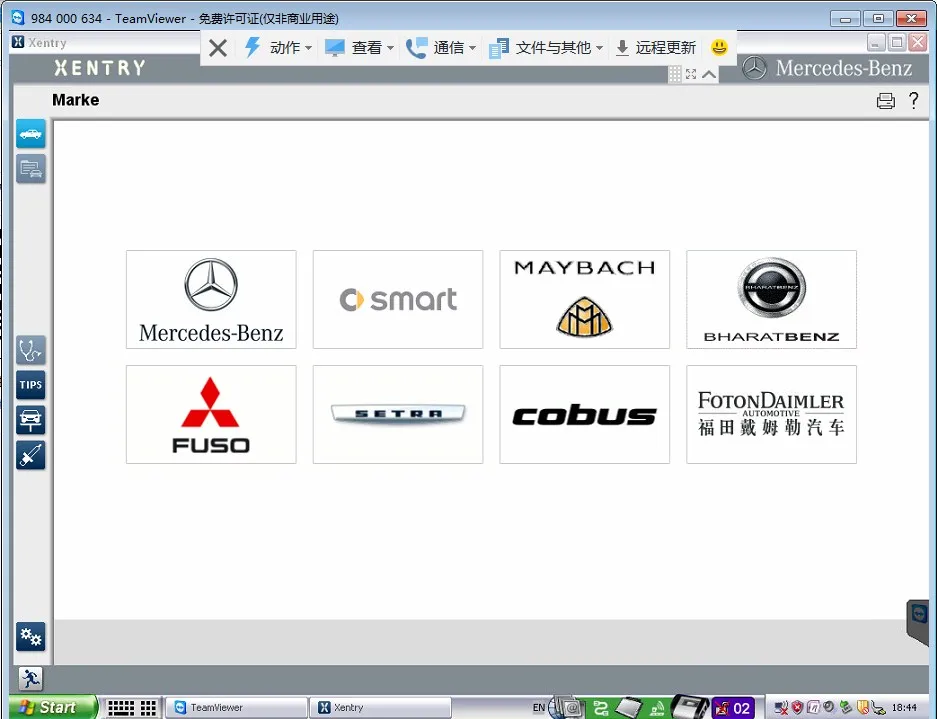Open the TIPS sidebar button
The width and height of the screenshot is (937, 719).
[30, 384]
